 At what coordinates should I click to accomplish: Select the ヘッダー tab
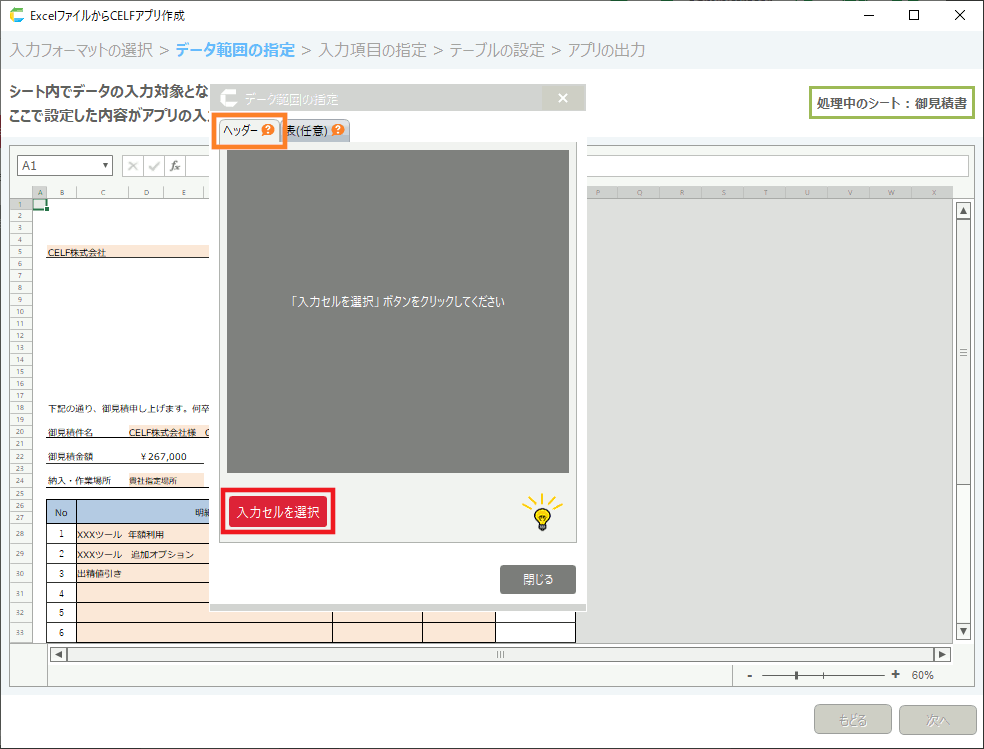[x=241, y=130]
